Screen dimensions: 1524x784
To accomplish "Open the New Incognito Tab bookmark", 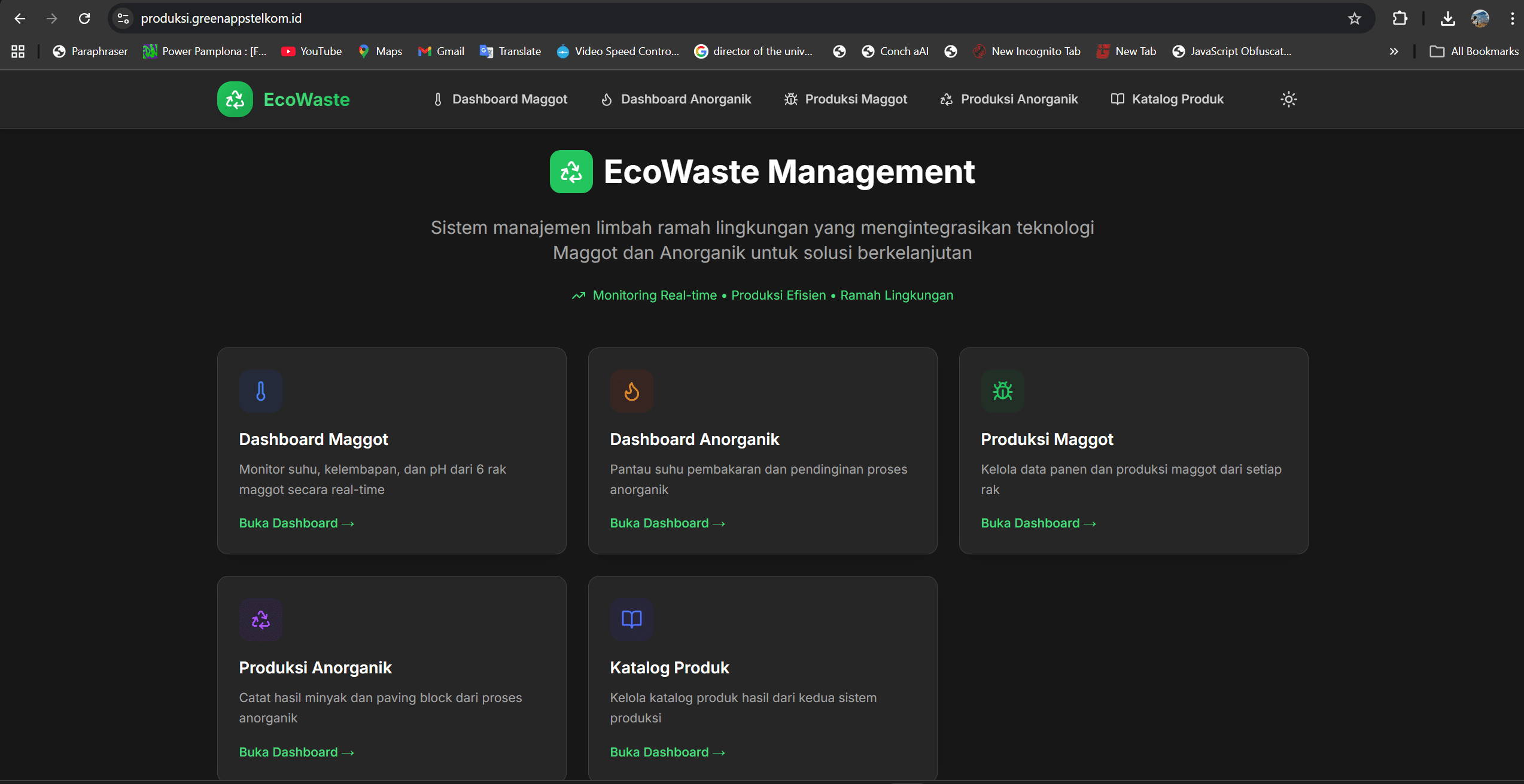I will coord(1027,51).
